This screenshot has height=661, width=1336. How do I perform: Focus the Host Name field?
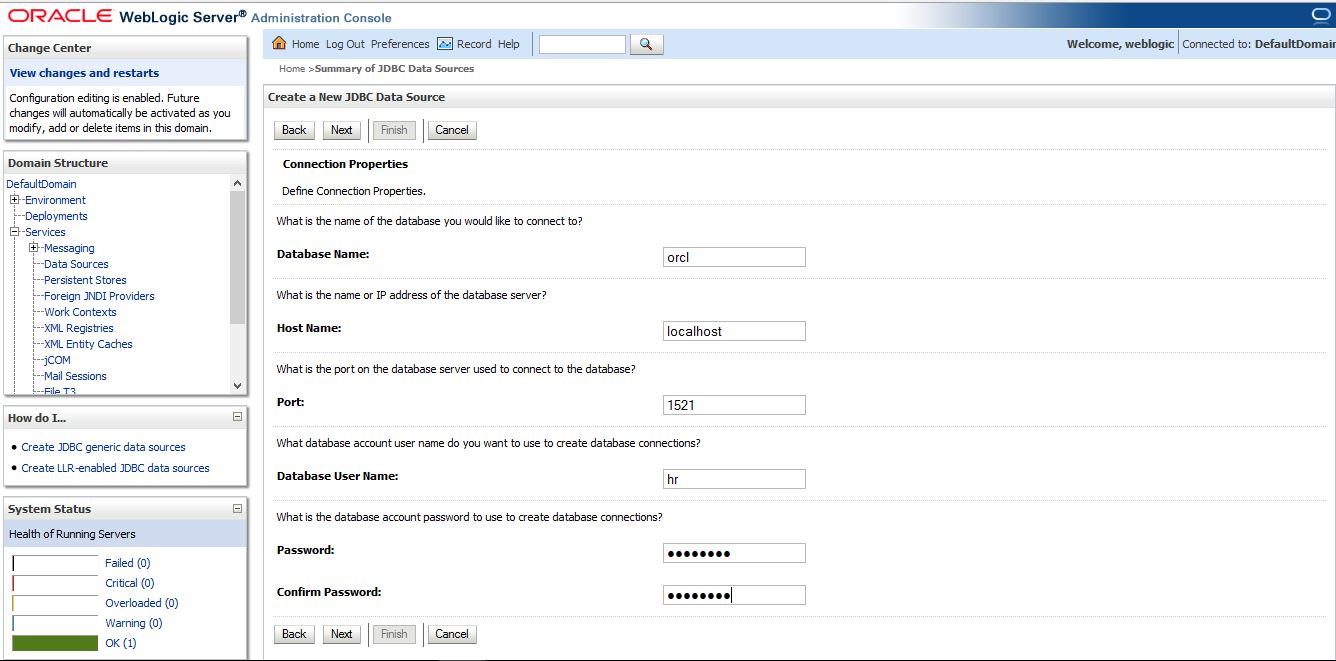(734, 331)
